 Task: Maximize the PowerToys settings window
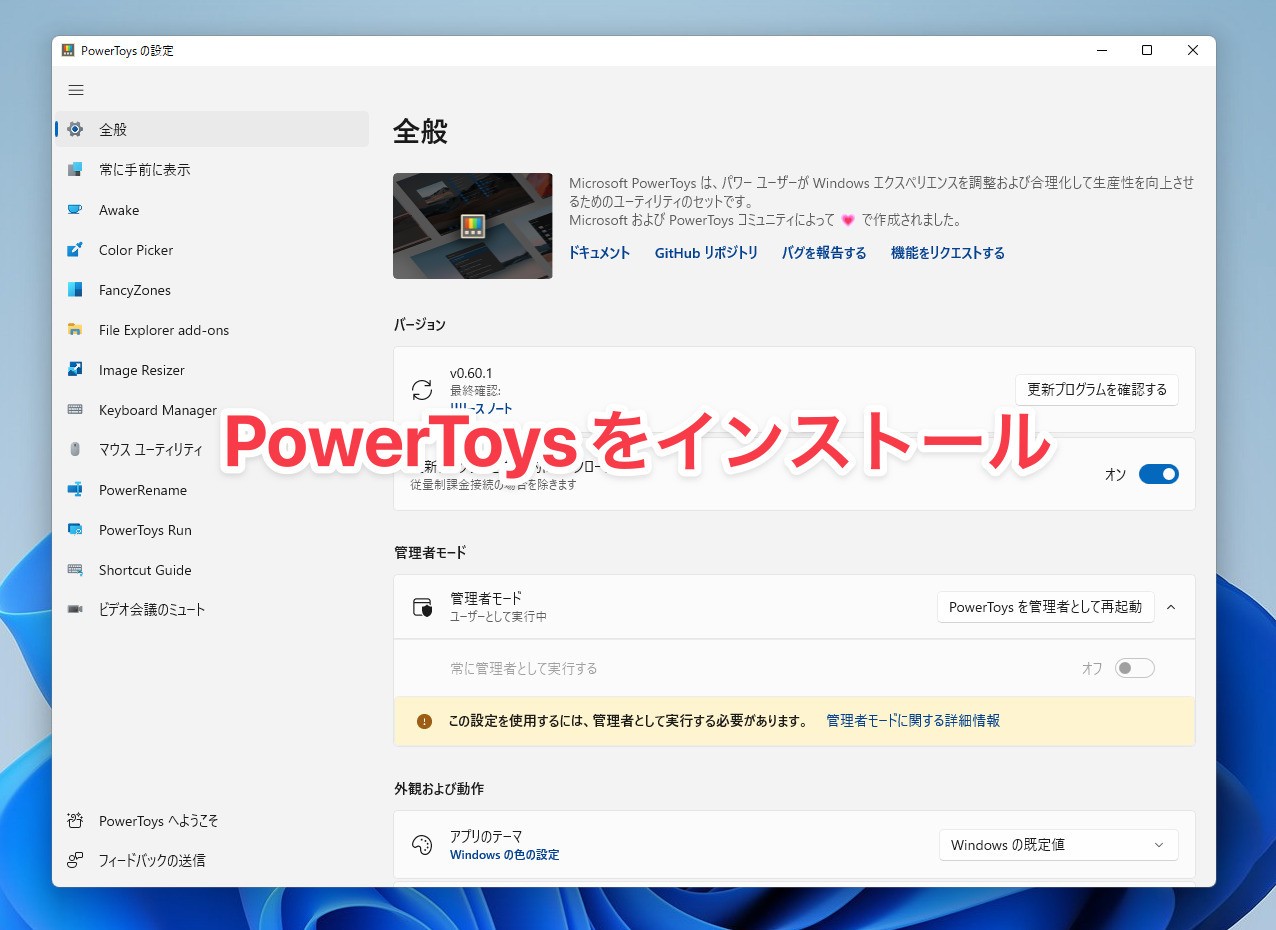(x=1147, y=50)
